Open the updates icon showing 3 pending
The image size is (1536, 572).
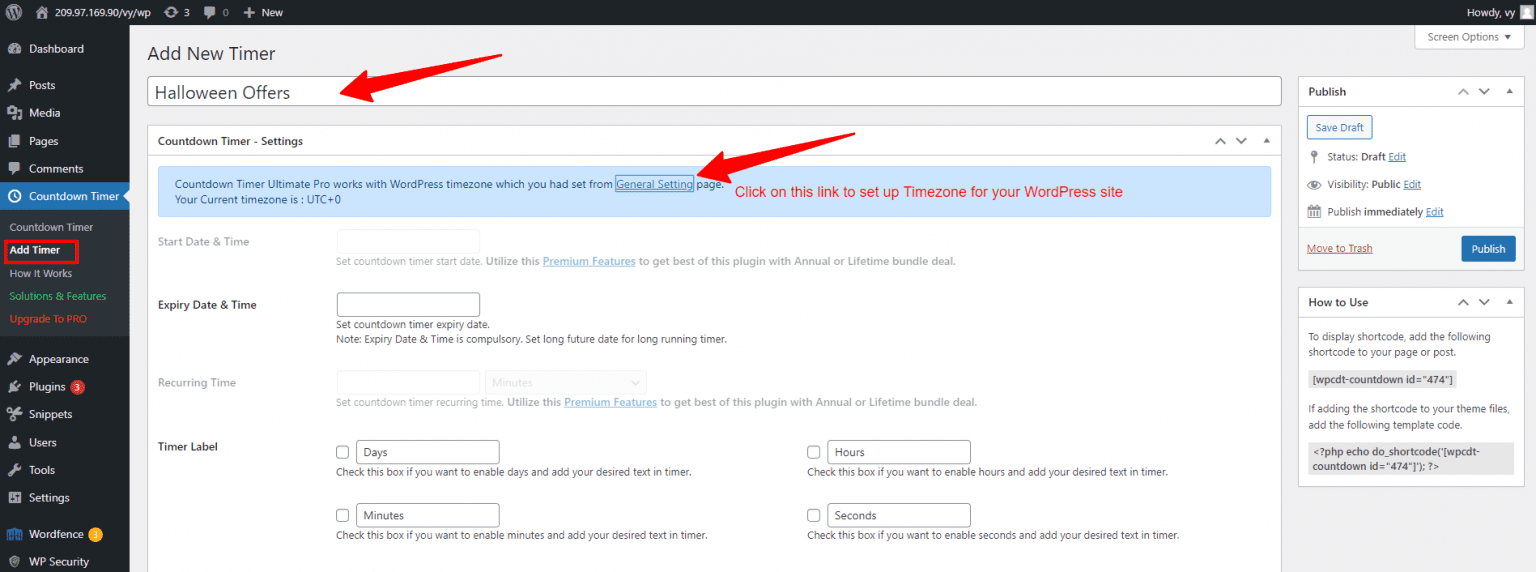pyautogui.click(x=171, y=12)
